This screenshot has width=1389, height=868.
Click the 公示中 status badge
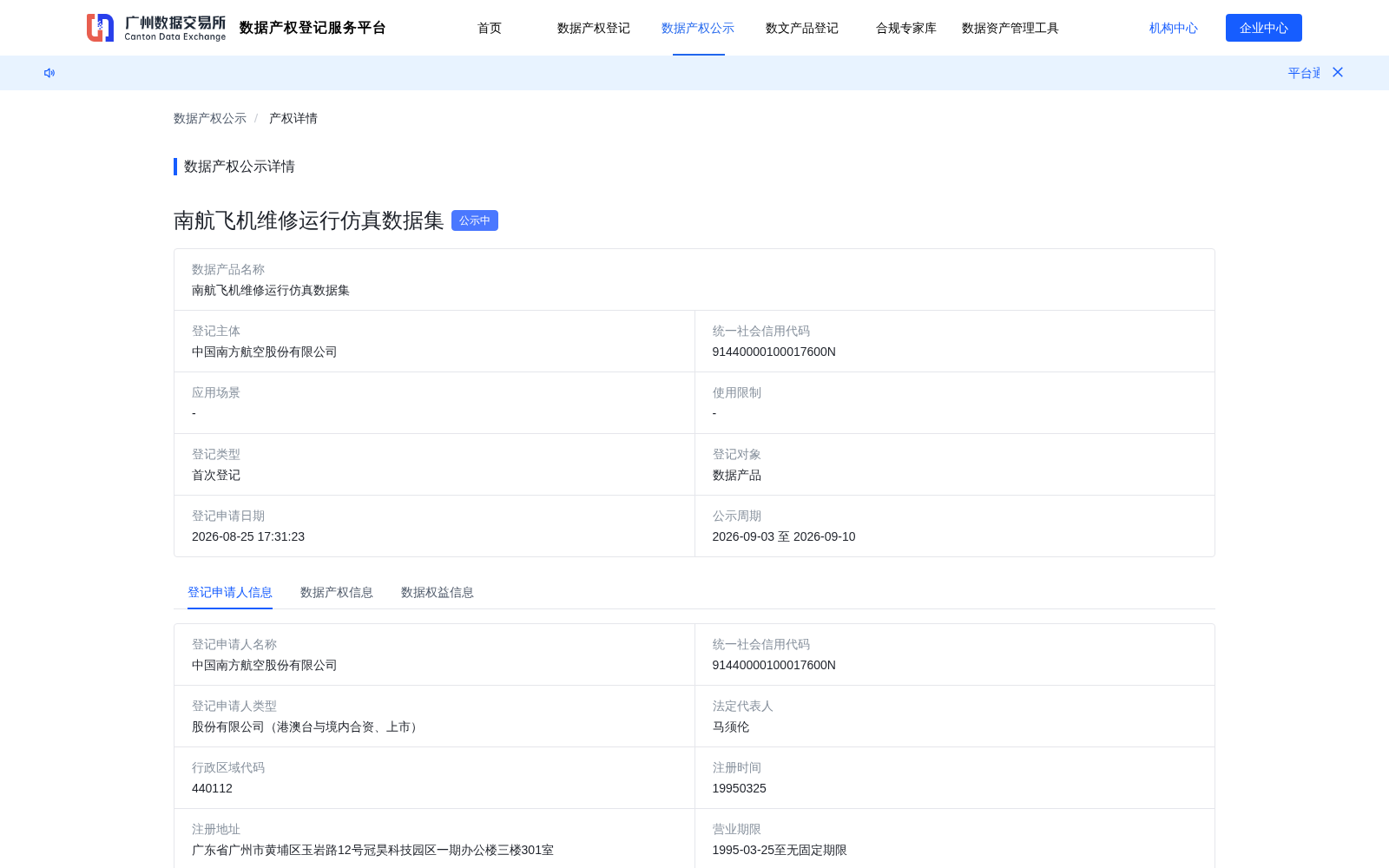coord(475,220)
